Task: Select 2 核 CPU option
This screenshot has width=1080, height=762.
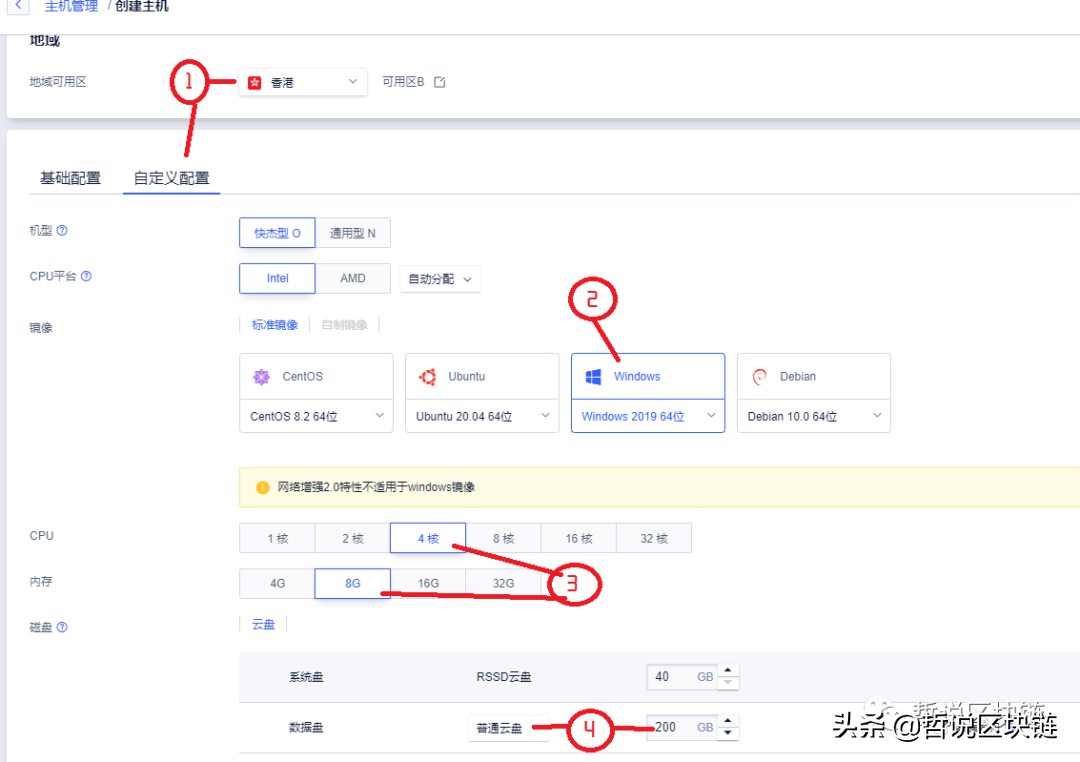Action: (353, 538)
